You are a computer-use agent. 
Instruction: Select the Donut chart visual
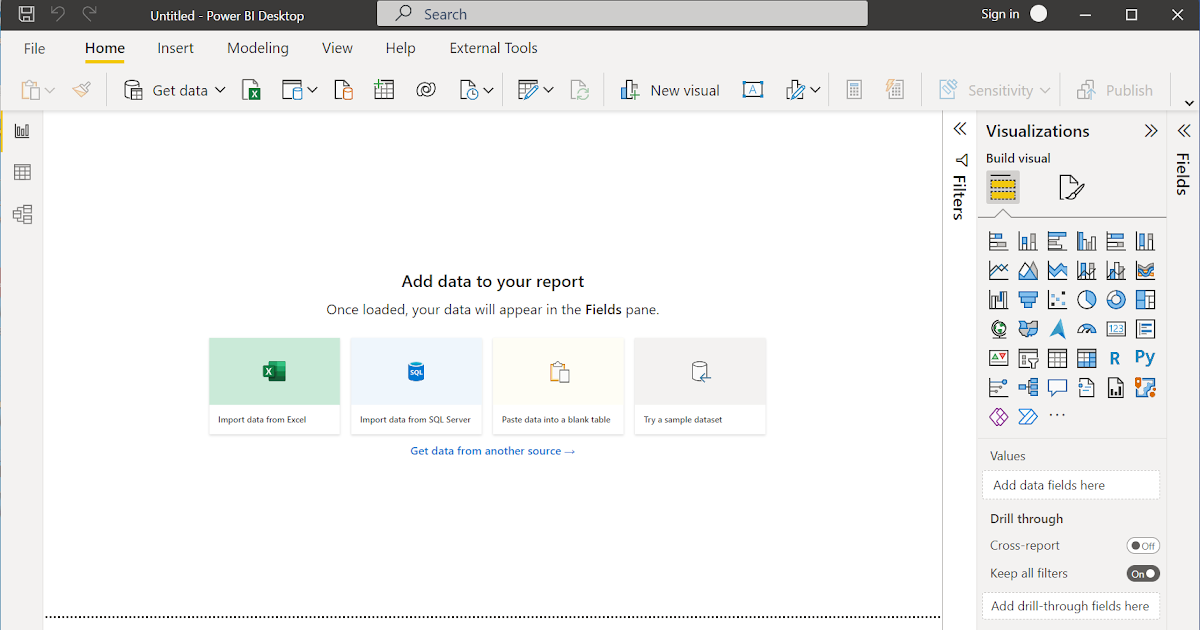[1116, 300]
